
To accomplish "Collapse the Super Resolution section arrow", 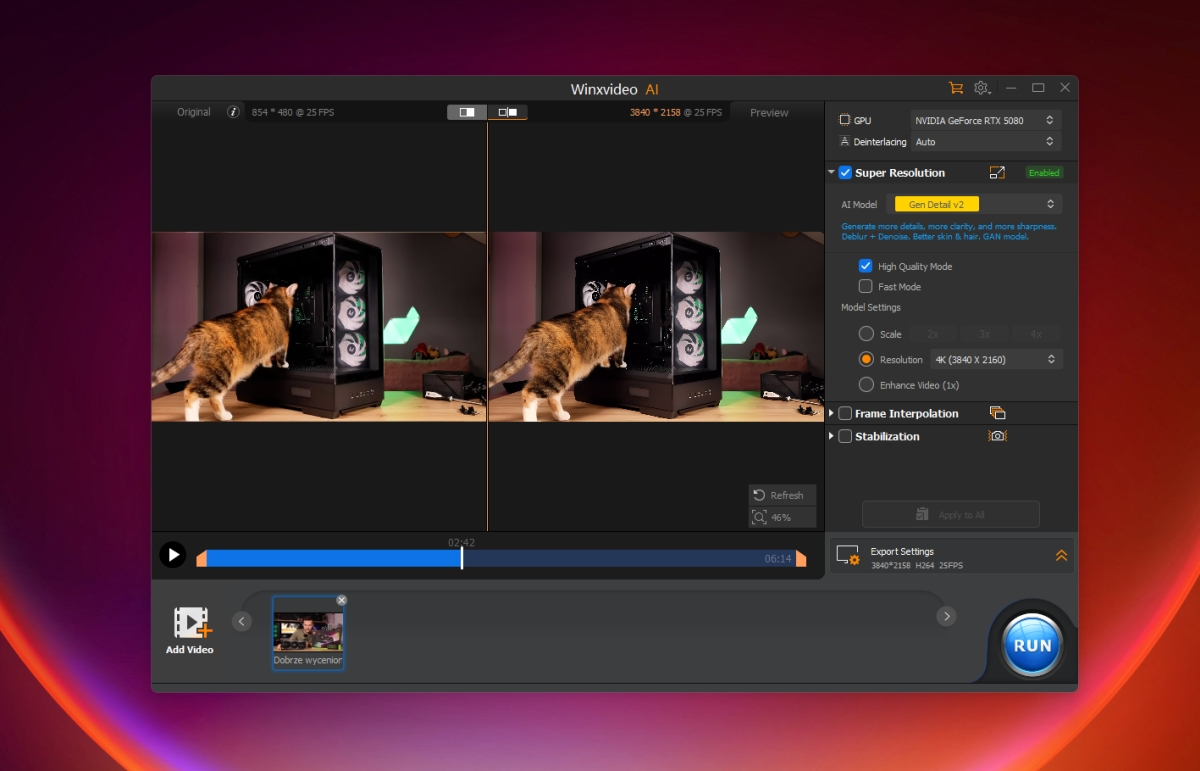I will [x=831, y=173].
